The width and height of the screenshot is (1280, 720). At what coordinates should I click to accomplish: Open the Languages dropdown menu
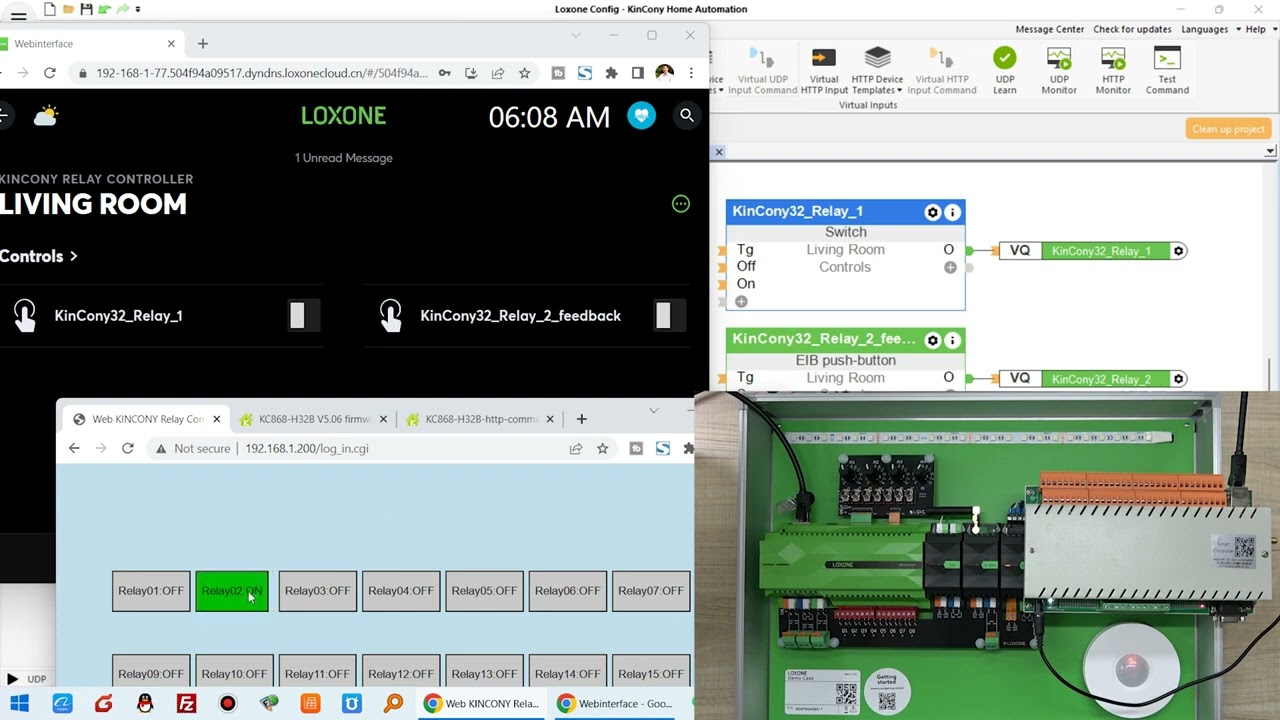point(1209,29)
